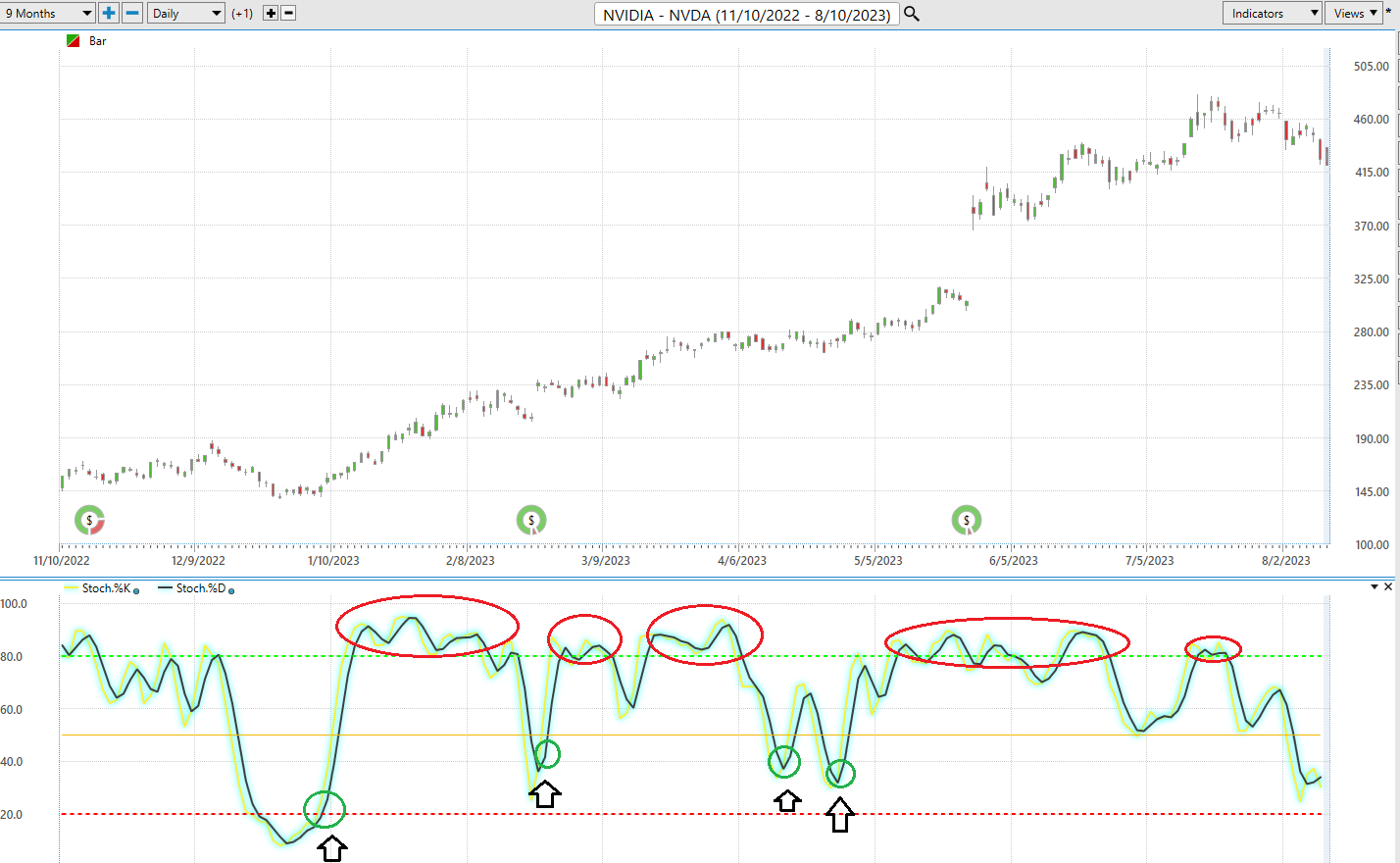Open the 9 Months time range dropdown
Image resolution: width=1400 pixels, height=863 pixels.
point(47,13)
